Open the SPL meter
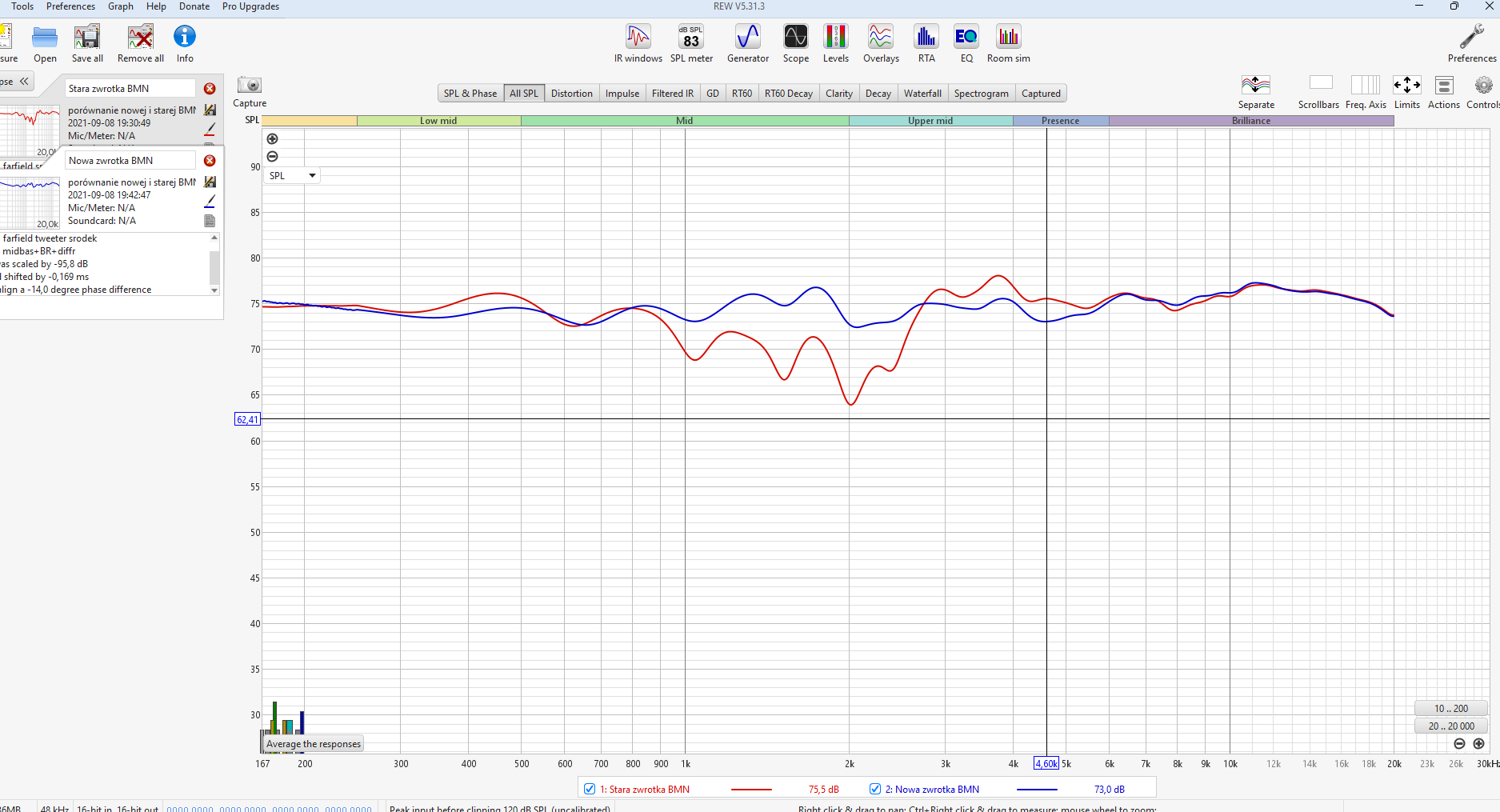1500x812 pixels. 691,43
